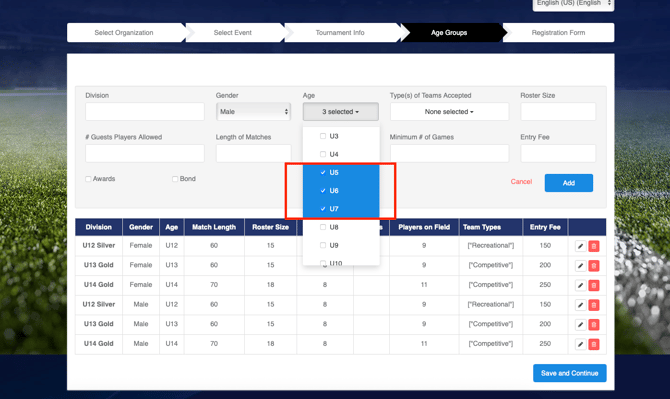Enable the Awards checkbox
Screen dimensions: 670x399
coord(88,179)
